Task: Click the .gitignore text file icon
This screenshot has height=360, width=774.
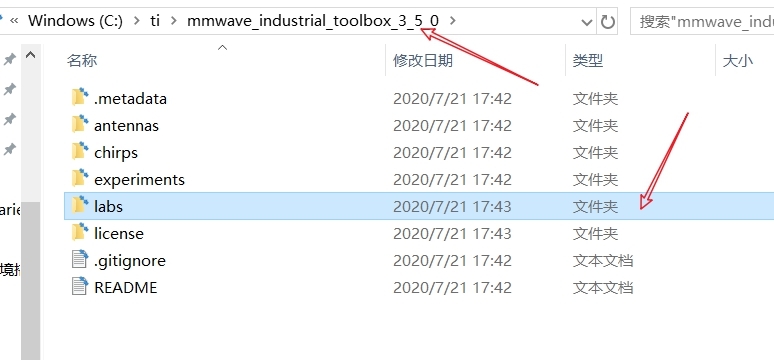Action: (80, 259)
